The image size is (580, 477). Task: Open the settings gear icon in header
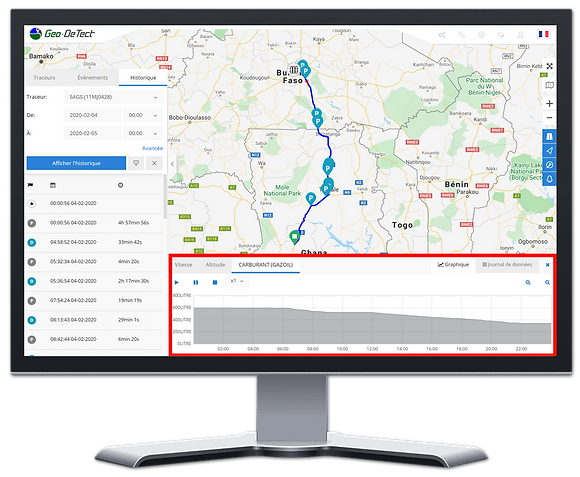pyautogui.click(x=481, y=35)
